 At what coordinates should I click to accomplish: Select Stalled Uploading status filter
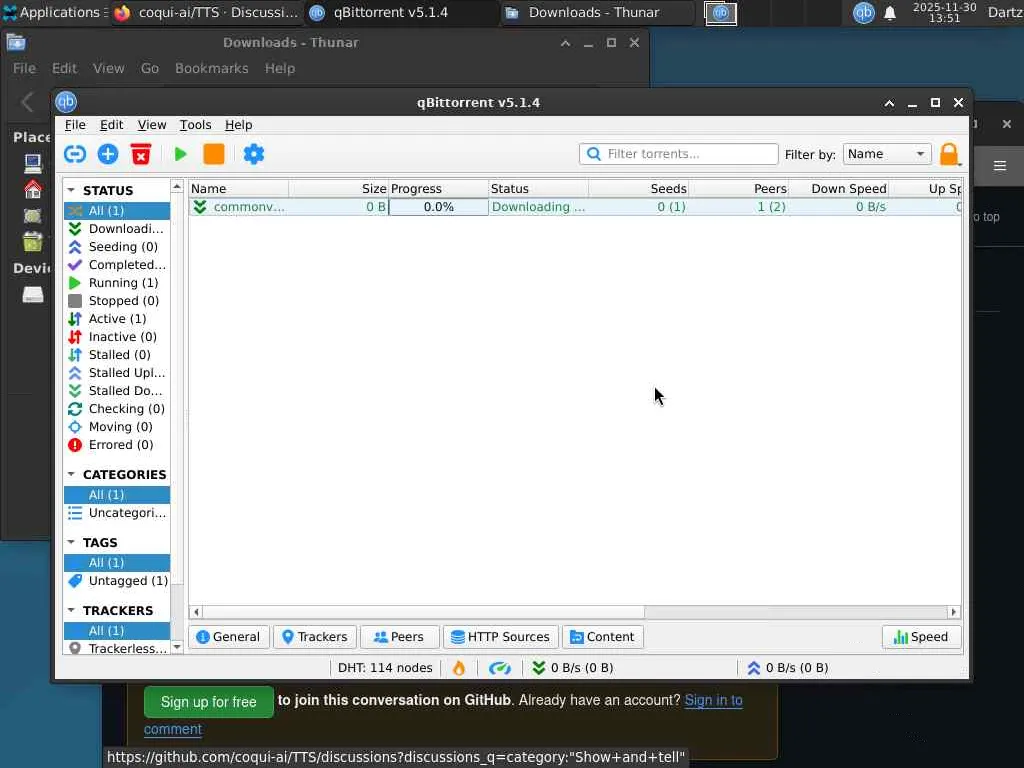click(x=117, y=372)
